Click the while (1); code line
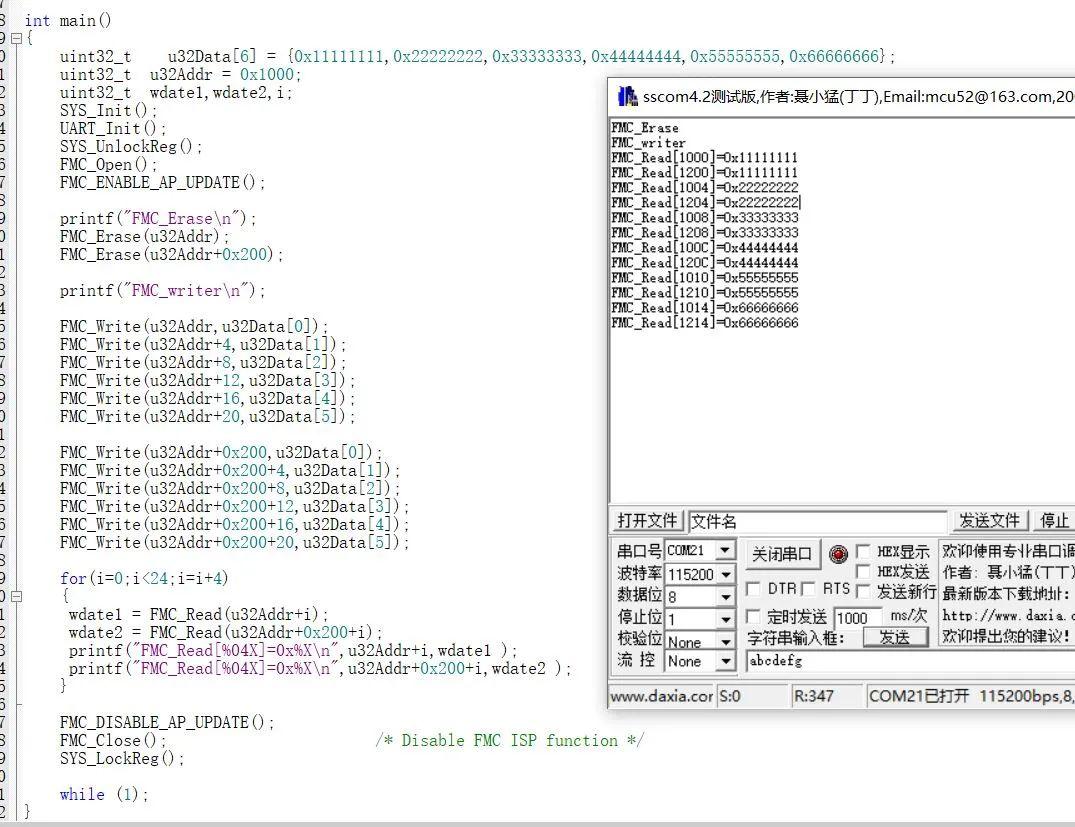The height and width of the screenshot is (827, 1075). click(x=104, y=794)
